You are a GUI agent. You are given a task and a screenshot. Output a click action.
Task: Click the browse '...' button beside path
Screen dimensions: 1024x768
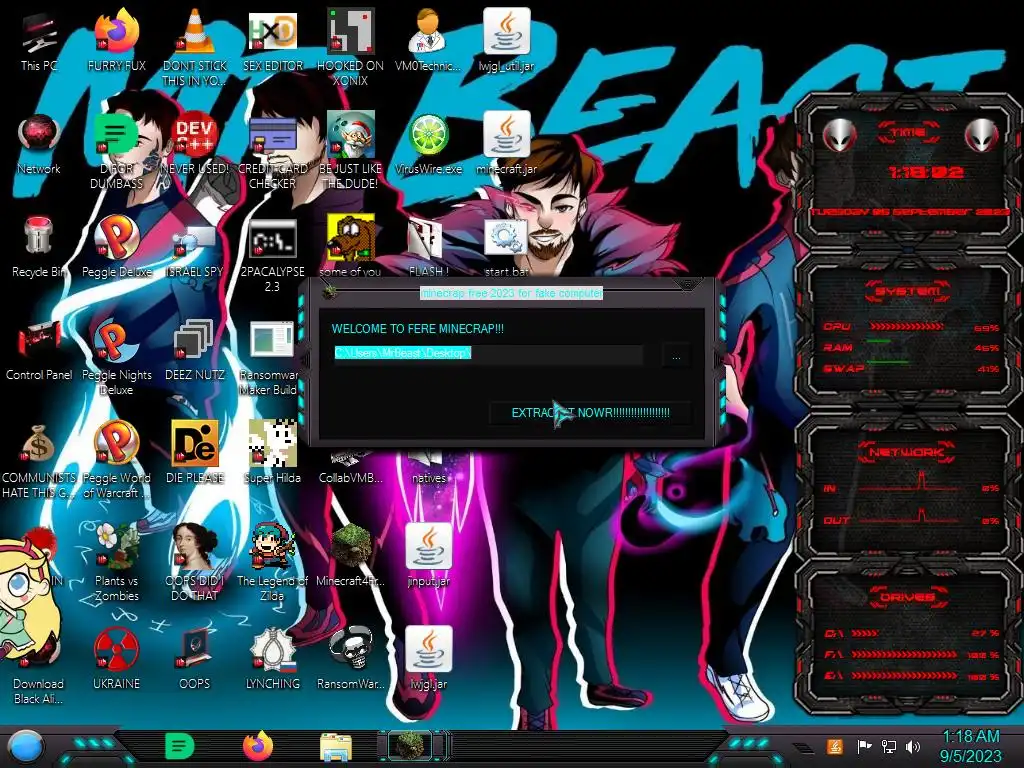[676, 357]
